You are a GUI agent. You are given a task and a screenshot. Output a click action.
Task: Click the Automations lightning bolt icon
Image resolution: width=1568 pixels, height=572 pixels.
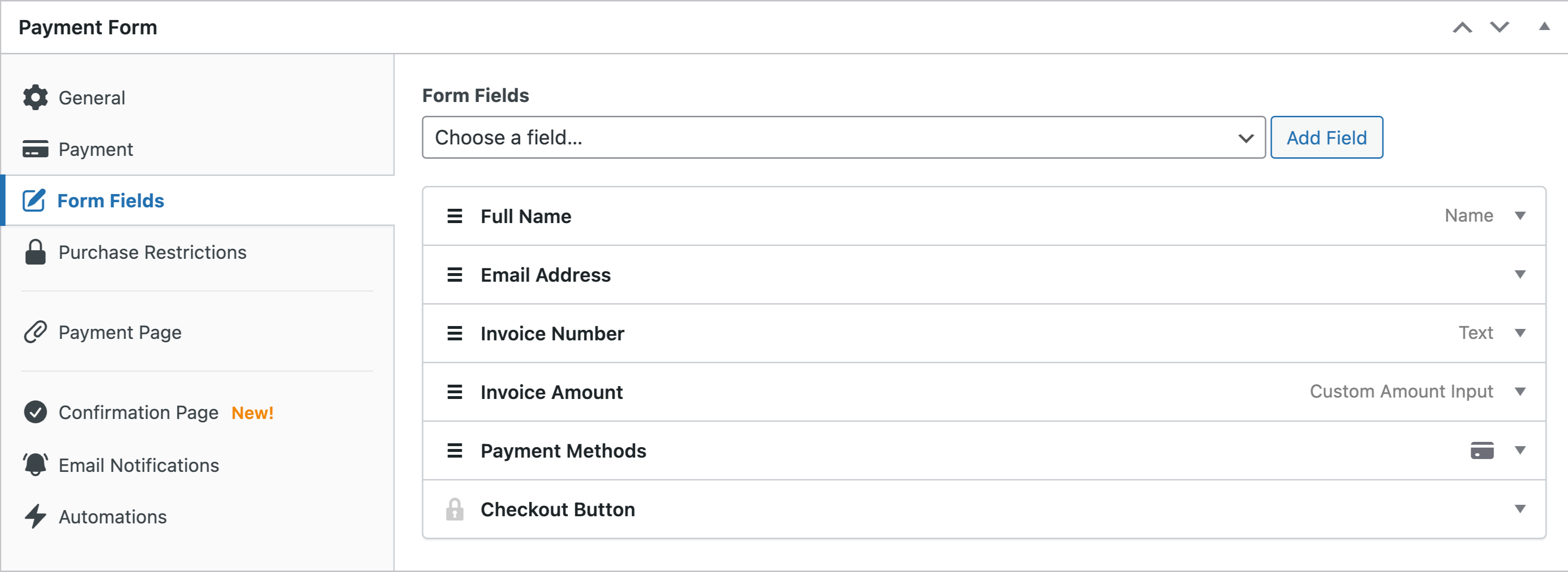point(35,517)
